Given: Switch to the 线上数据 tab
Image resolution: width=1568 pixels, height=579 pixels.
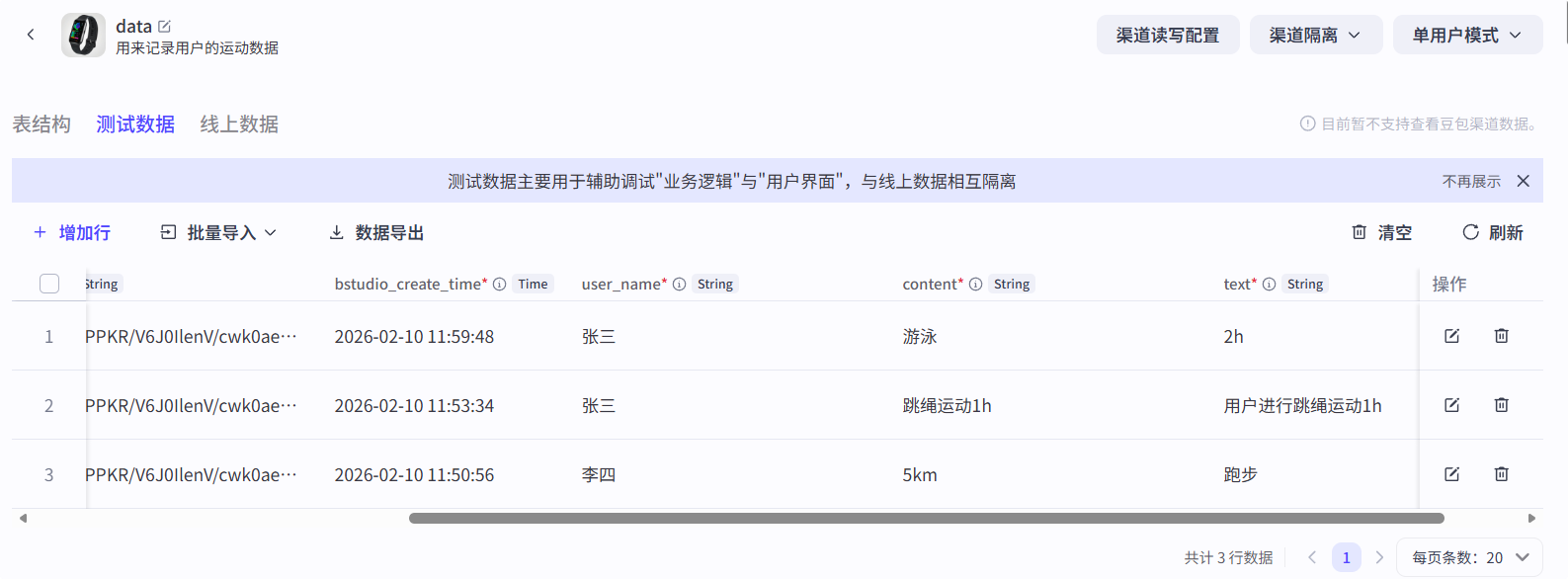Looking at the screenshot, I should click(x=239, y=124).
